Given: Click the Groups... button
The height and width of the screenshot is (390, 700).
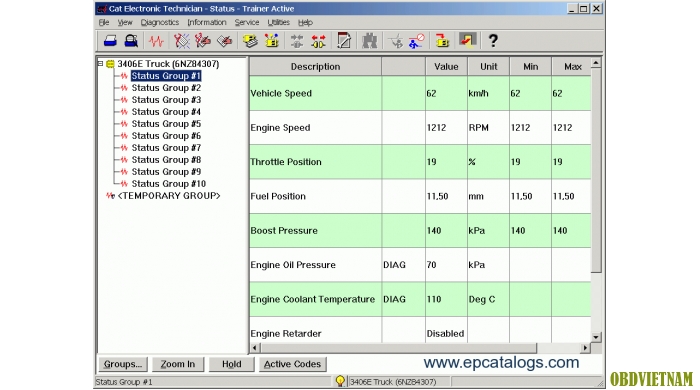Looking at the screenshot, I should click(123, 364).
